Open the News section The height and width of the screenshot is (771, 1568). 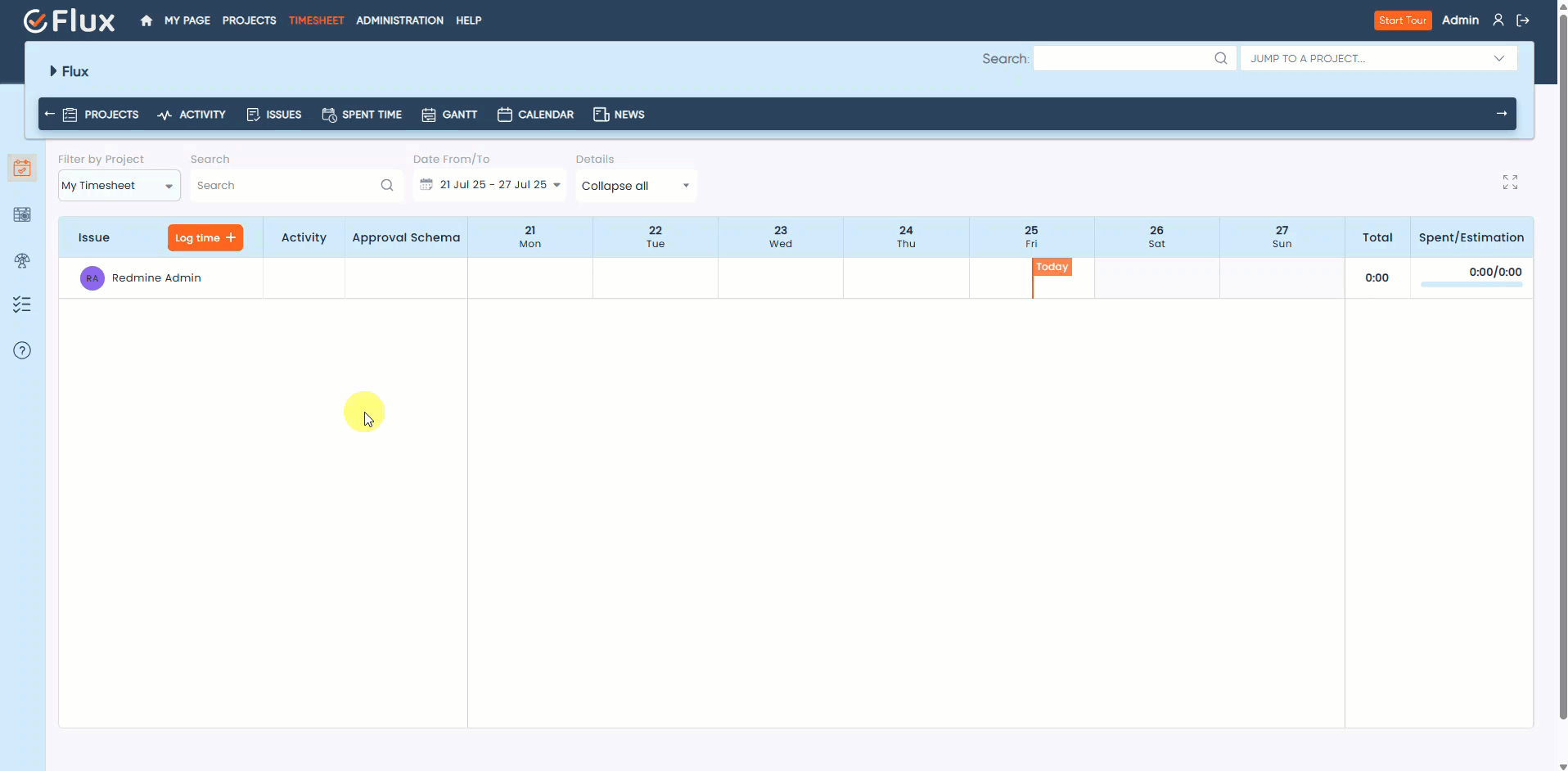pyautogui.click(x=620, y=115)
